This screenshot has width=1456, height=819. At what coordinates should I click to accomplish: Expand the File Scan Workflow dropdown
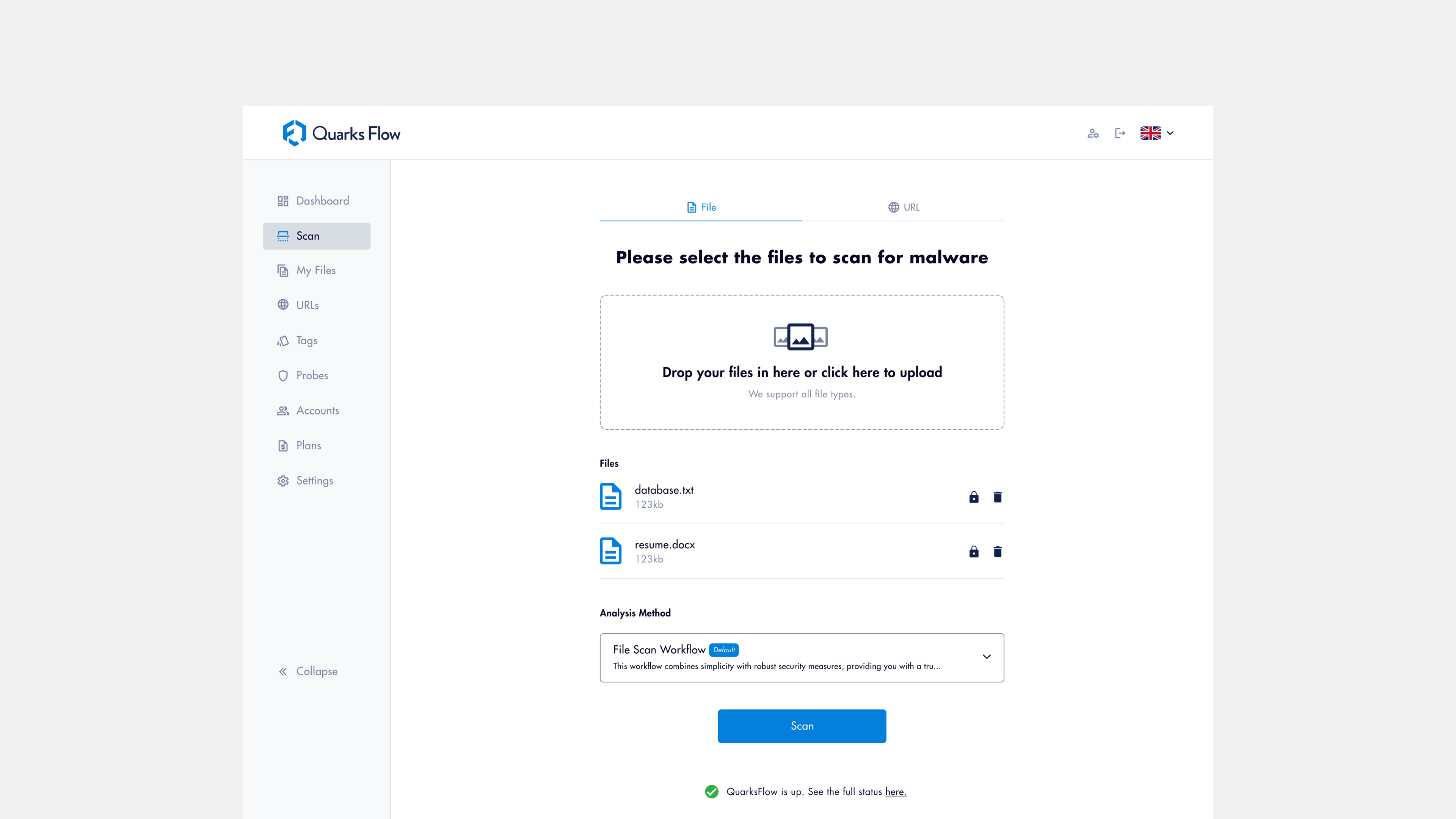[x=987, y=657]
